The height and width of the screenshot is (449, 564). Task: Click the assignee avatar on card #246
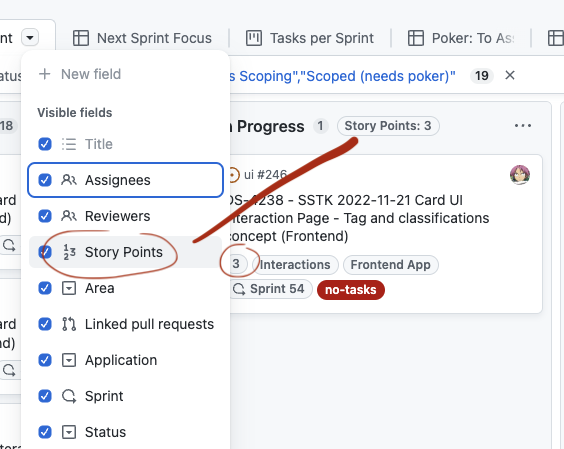520,175
